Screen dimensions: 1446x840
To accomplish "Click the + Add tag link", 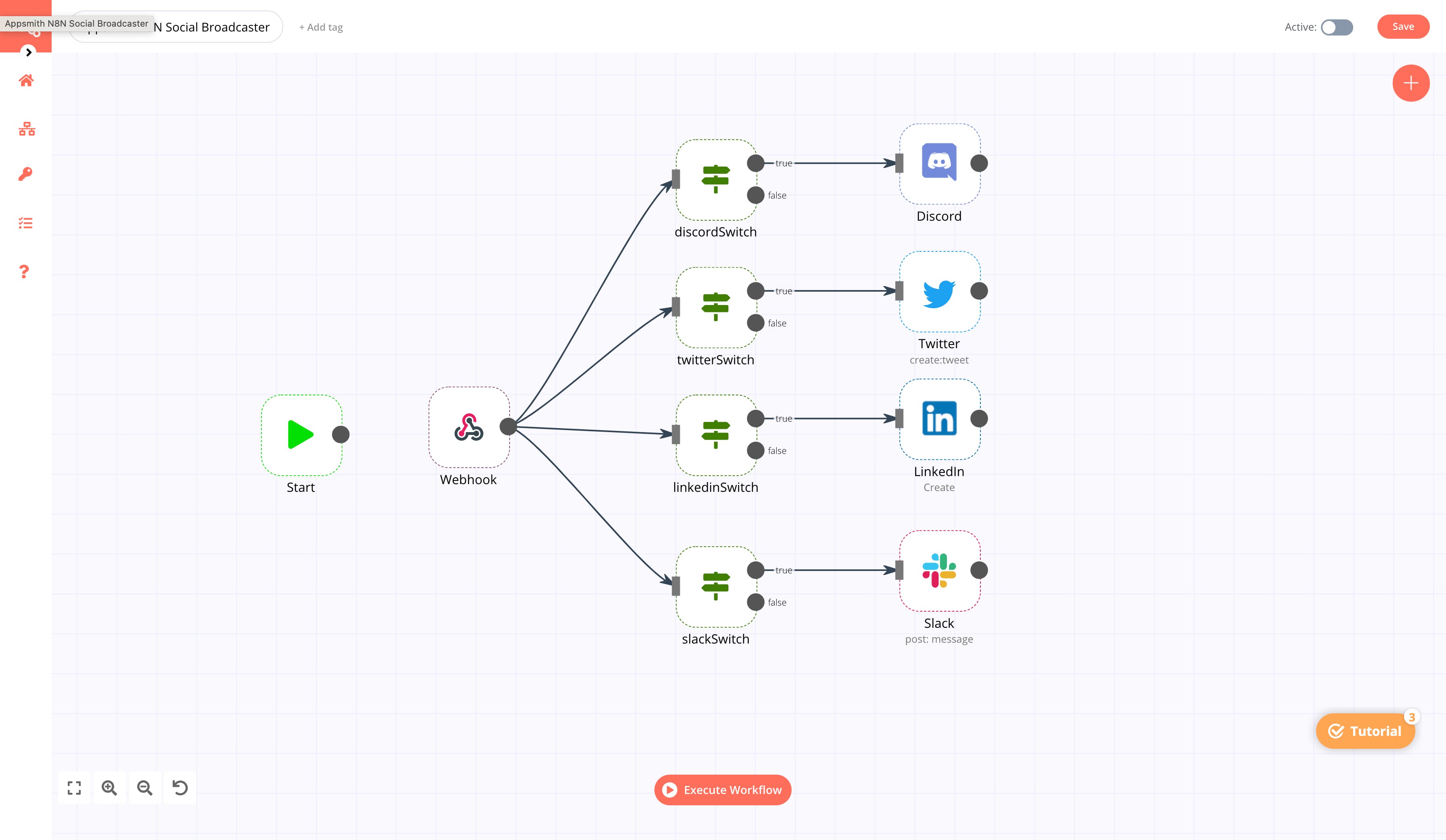I will tap(321, 27).
